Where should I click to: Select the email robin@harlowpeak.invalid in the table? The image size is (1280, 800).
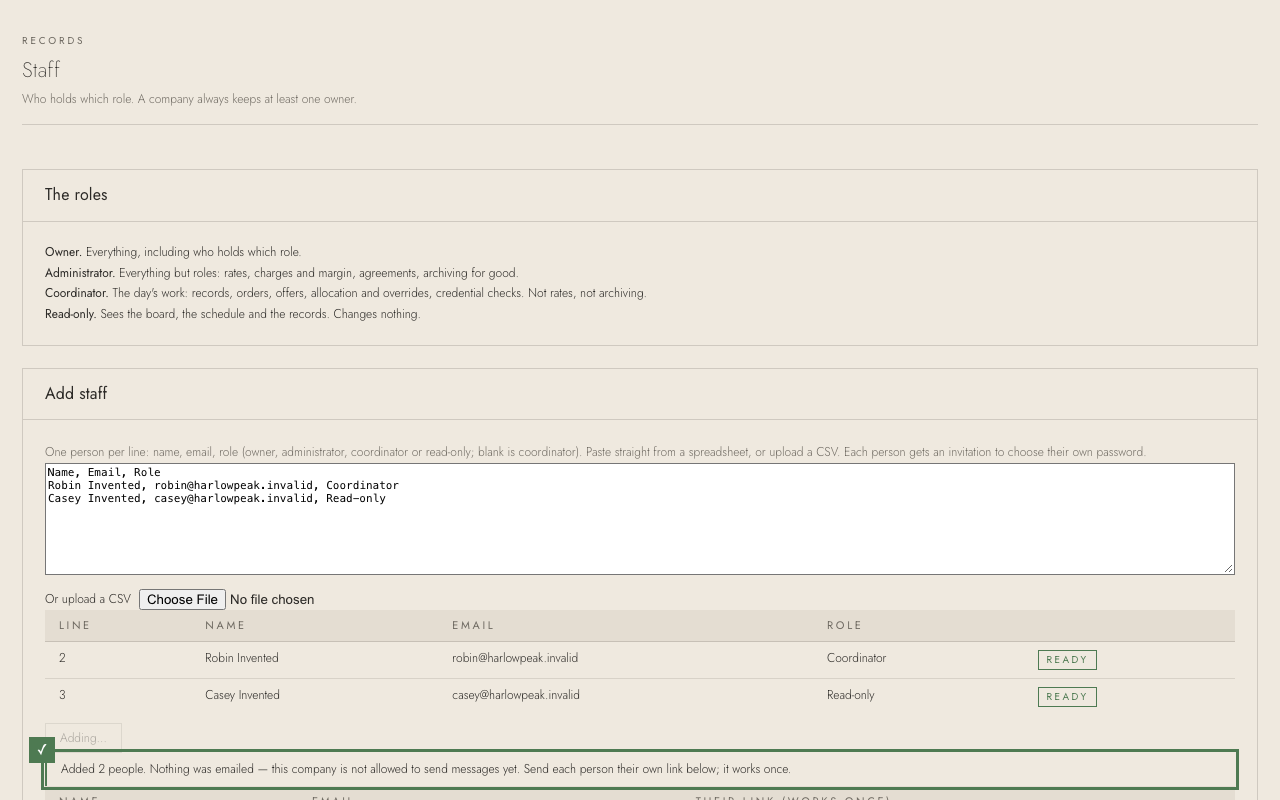(x=515, y=658)
